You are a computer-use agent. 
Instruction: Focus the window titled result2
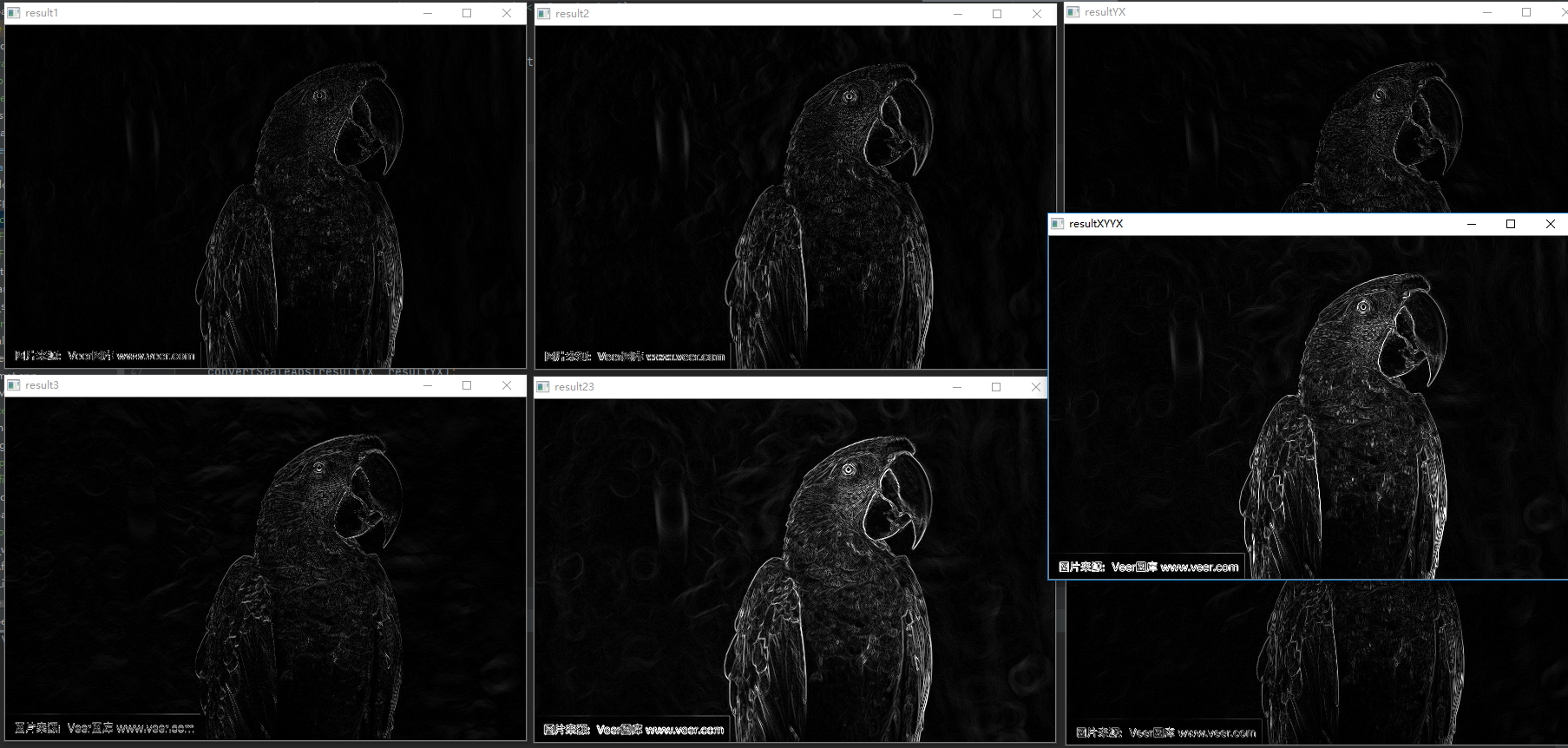[x=572, y=14]
